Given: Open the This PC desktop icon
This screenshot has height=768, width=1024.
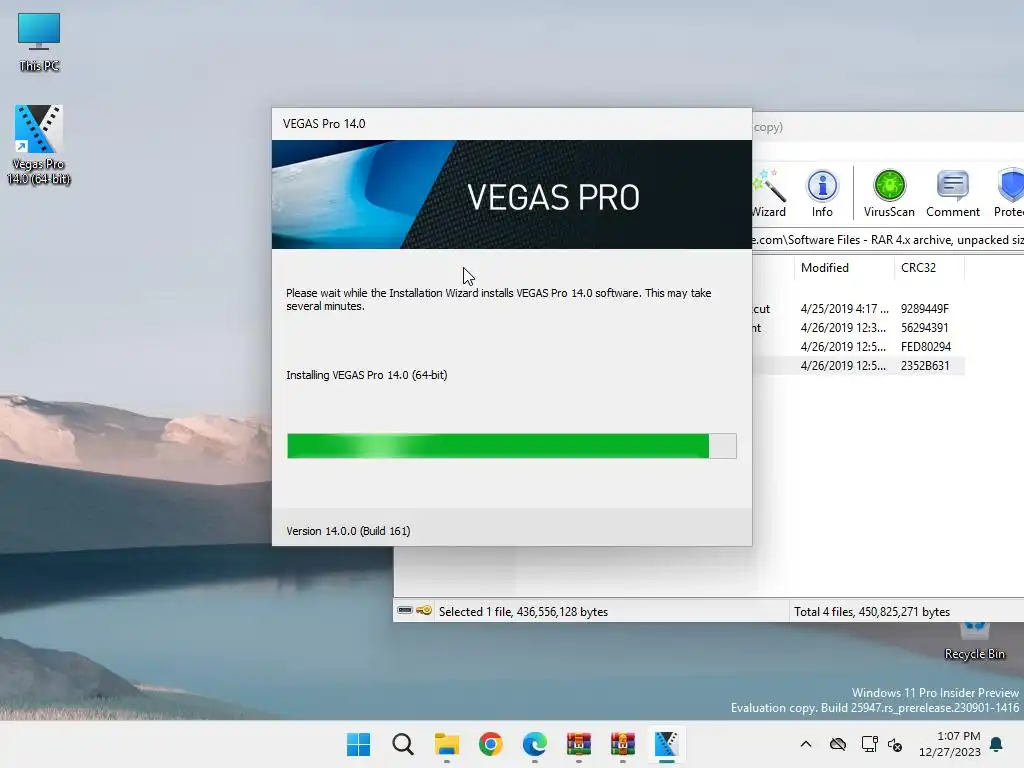Looking at the screenshot, I should (x=39, y=41).
